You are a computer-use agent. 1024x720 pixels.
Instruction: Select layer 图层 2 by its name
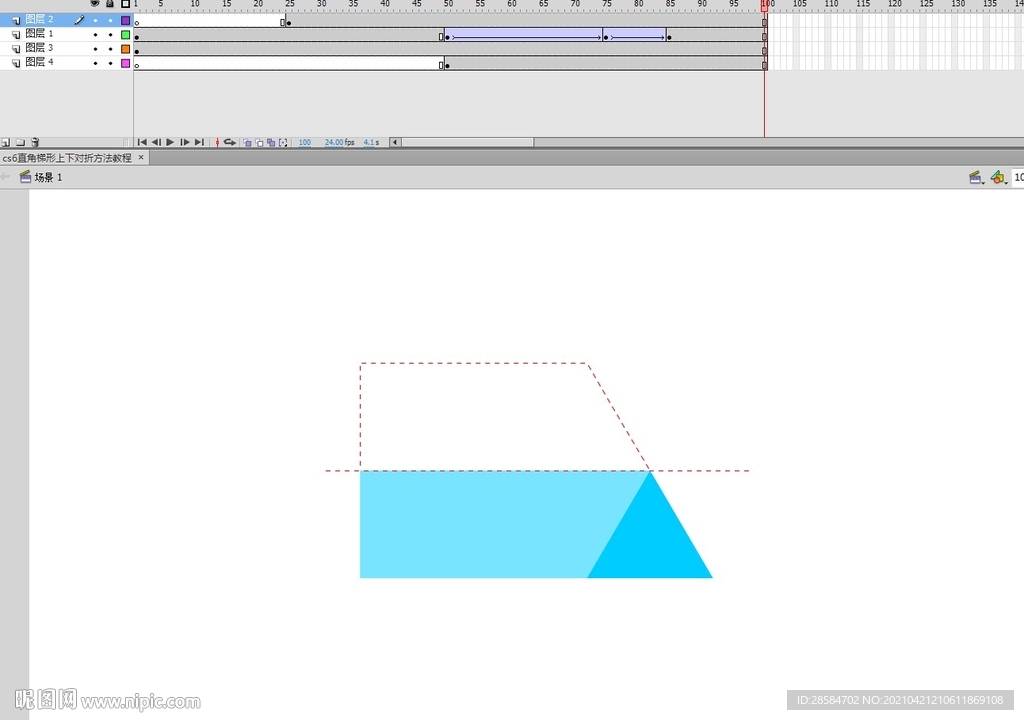pyautogui.click(x=39, y=20)
